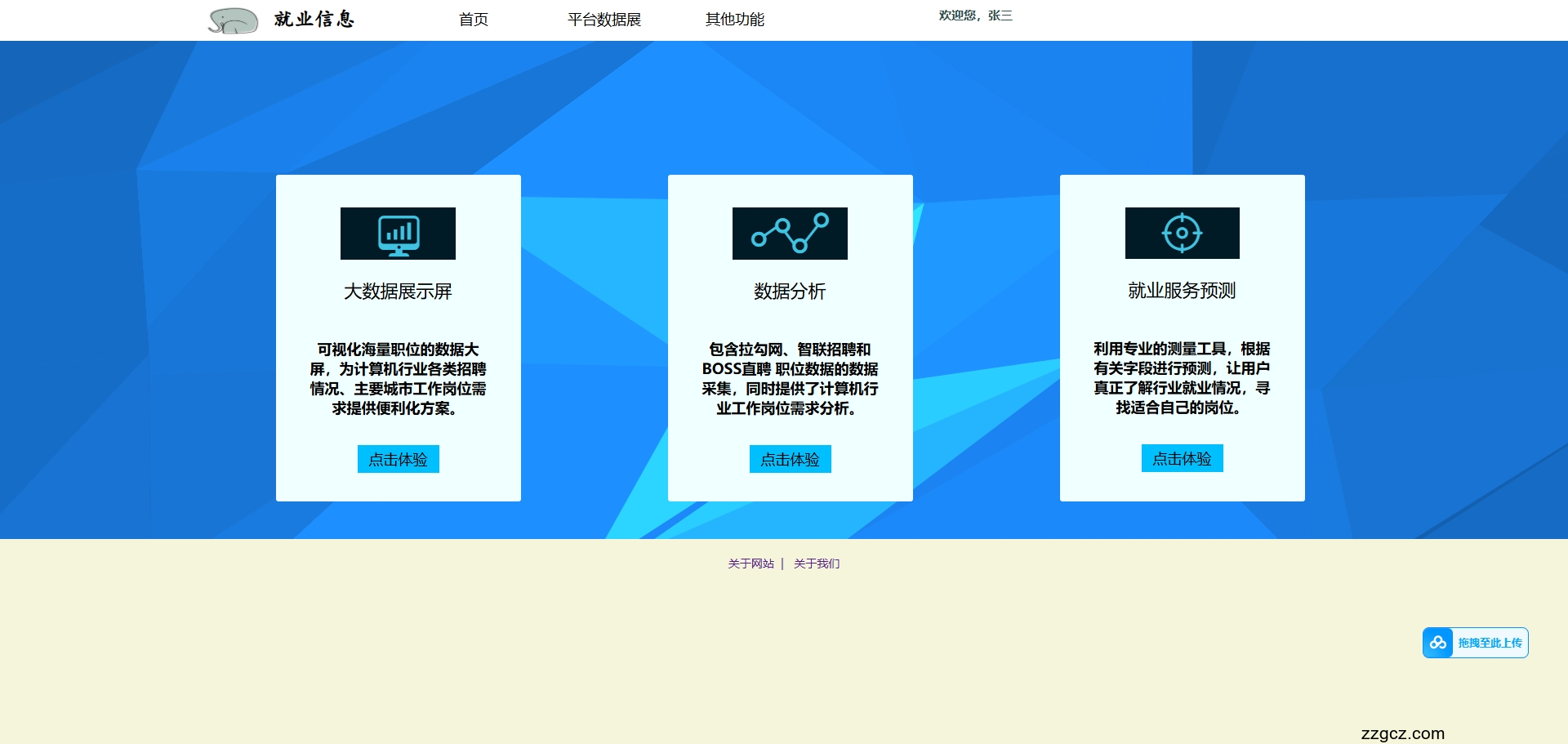Click 点击体验 under 大数据展示屏

pos(398,459)
